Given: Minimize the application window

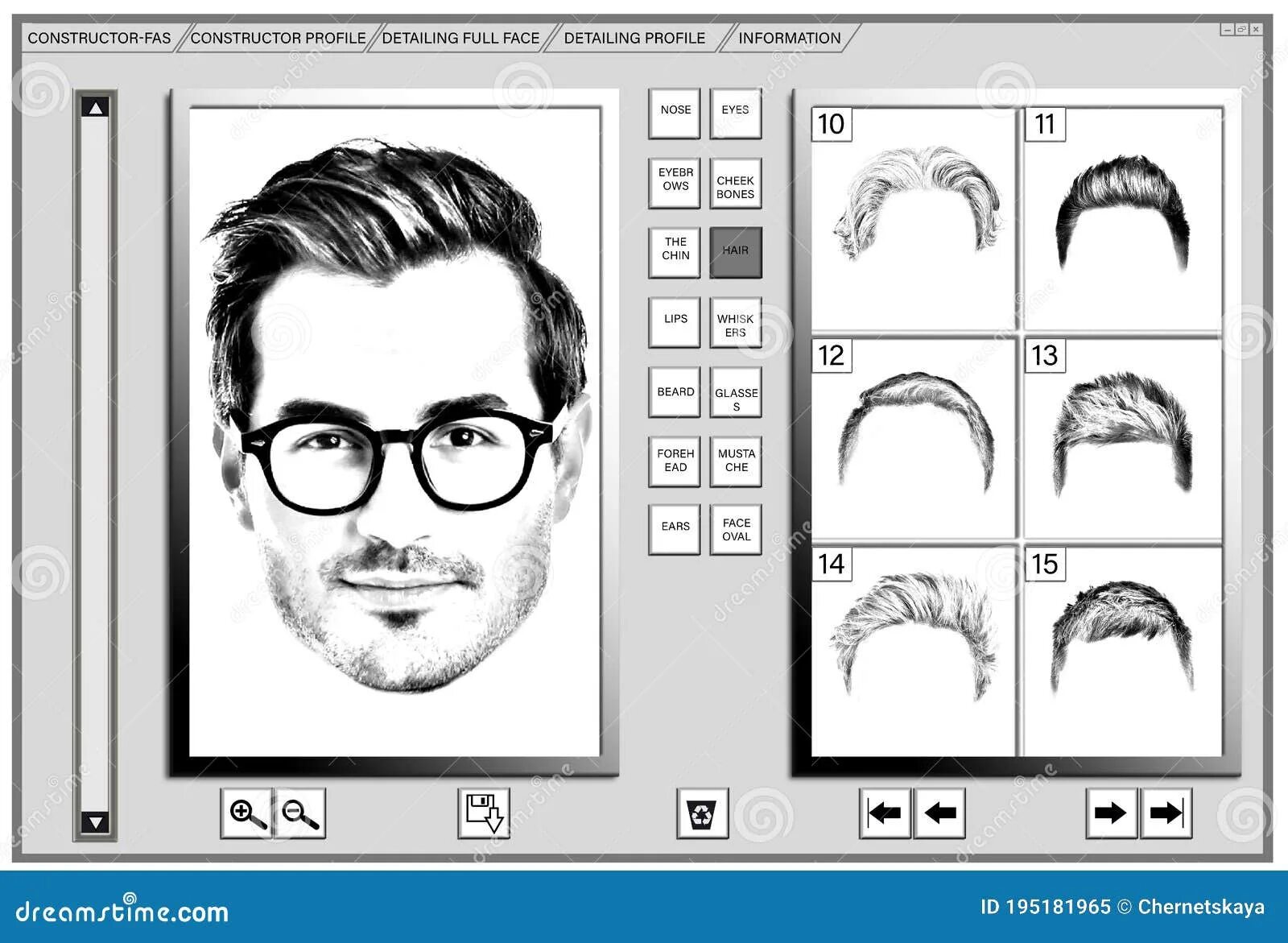Looking at the screenshot, I should [1227, 30].
